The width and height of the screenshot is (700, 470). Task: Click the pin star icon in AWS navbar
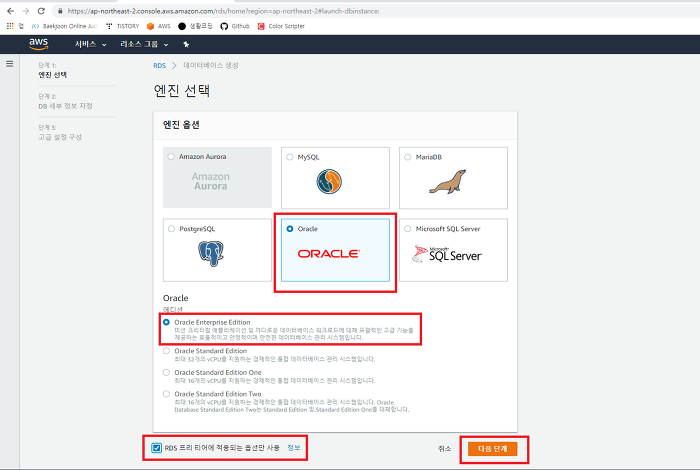click(x=186, y=44)
